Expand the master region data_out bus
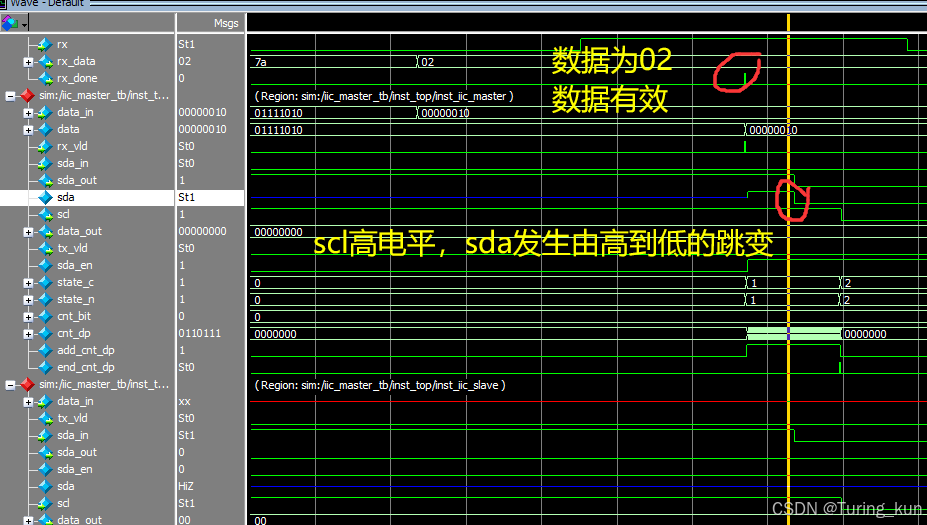This screenshot has width=927, height=525. pyautogui.click(x=28, y=232)
